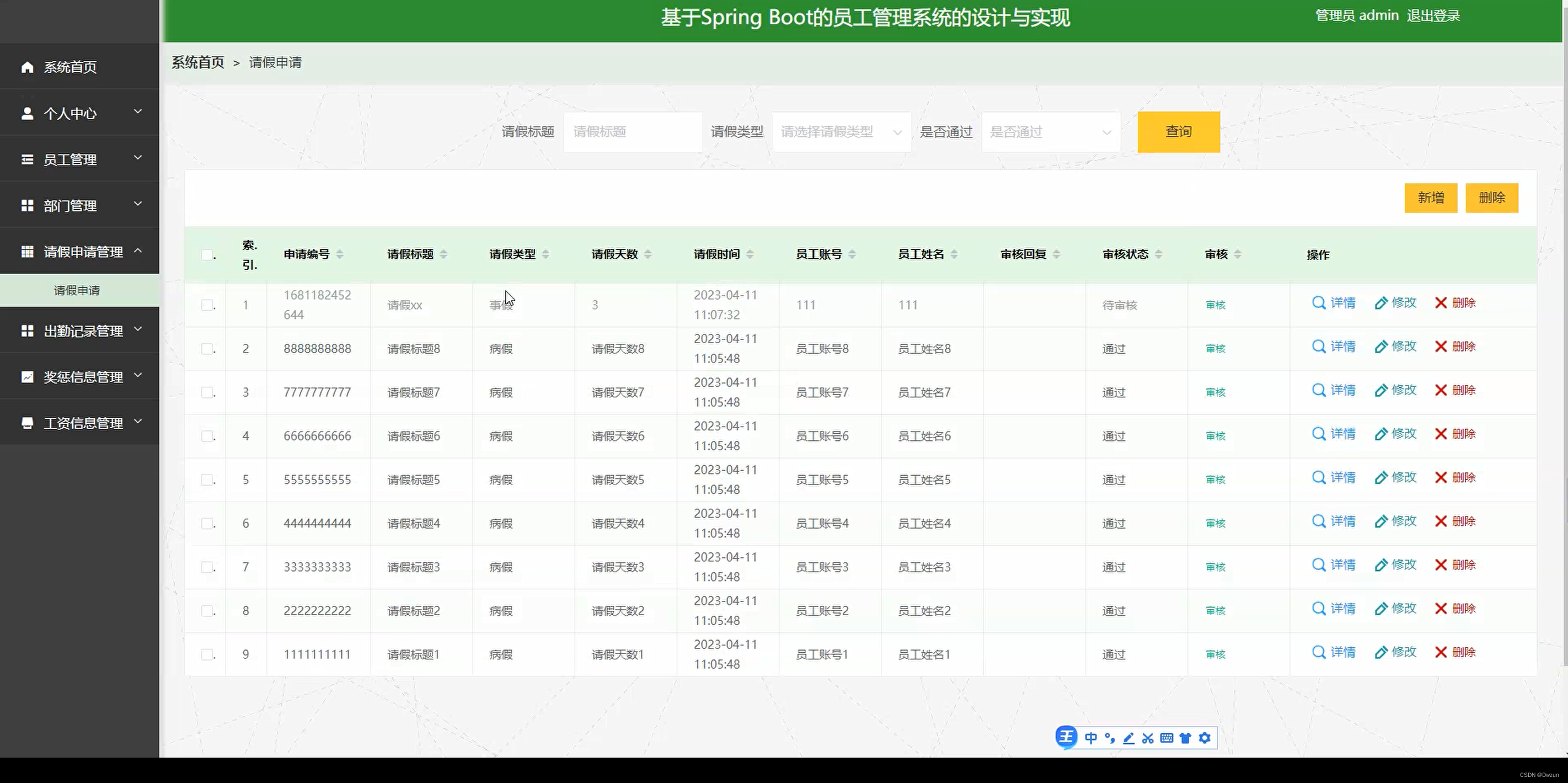The height and width of the screenshot is (783, 1568).
Task: Click the grid icon for 部门管理
Action: [28, 206]
